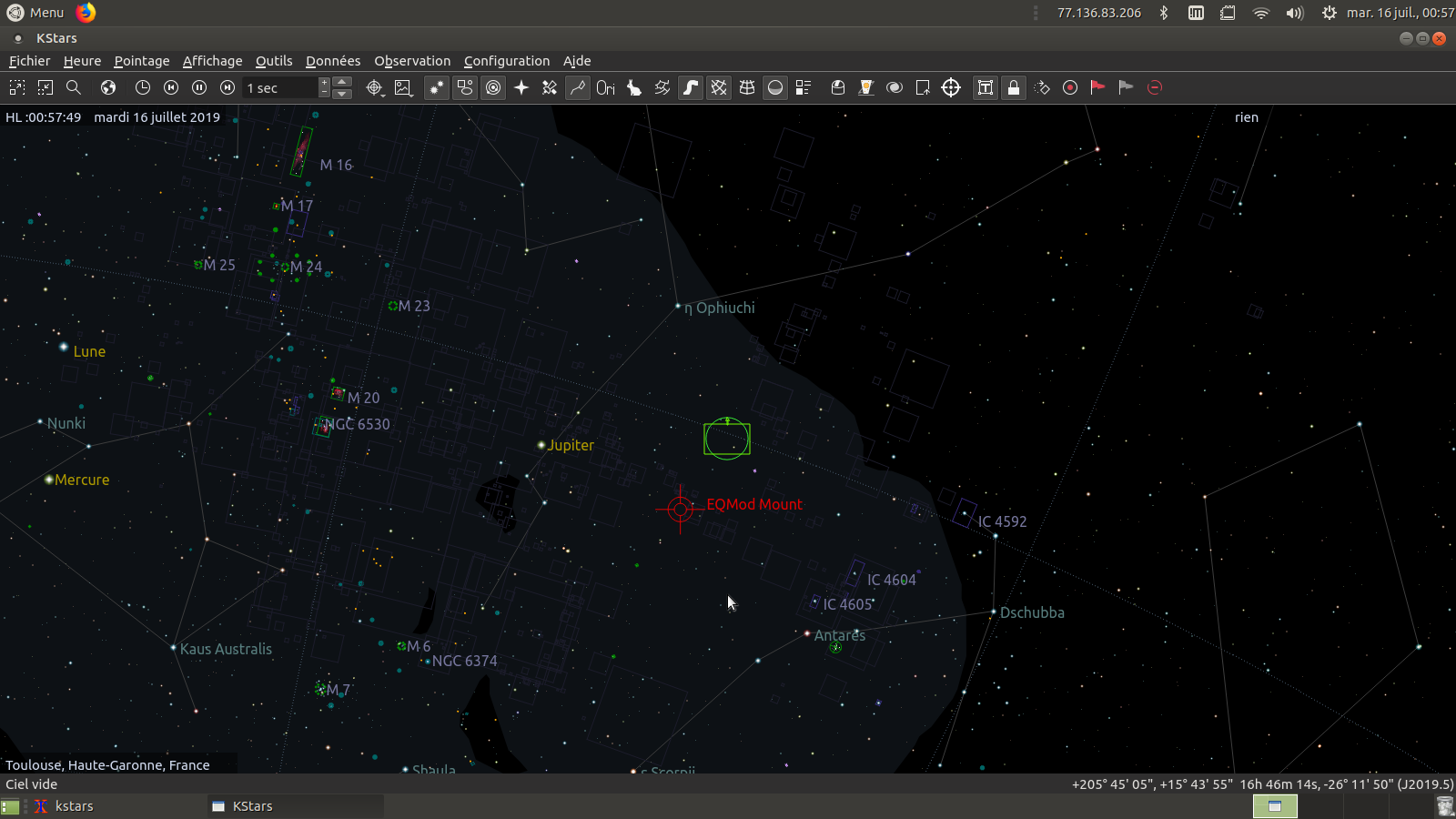1456x819 pixels.
Task: Open geographic location via globe icon
Action: coord(108,87)
